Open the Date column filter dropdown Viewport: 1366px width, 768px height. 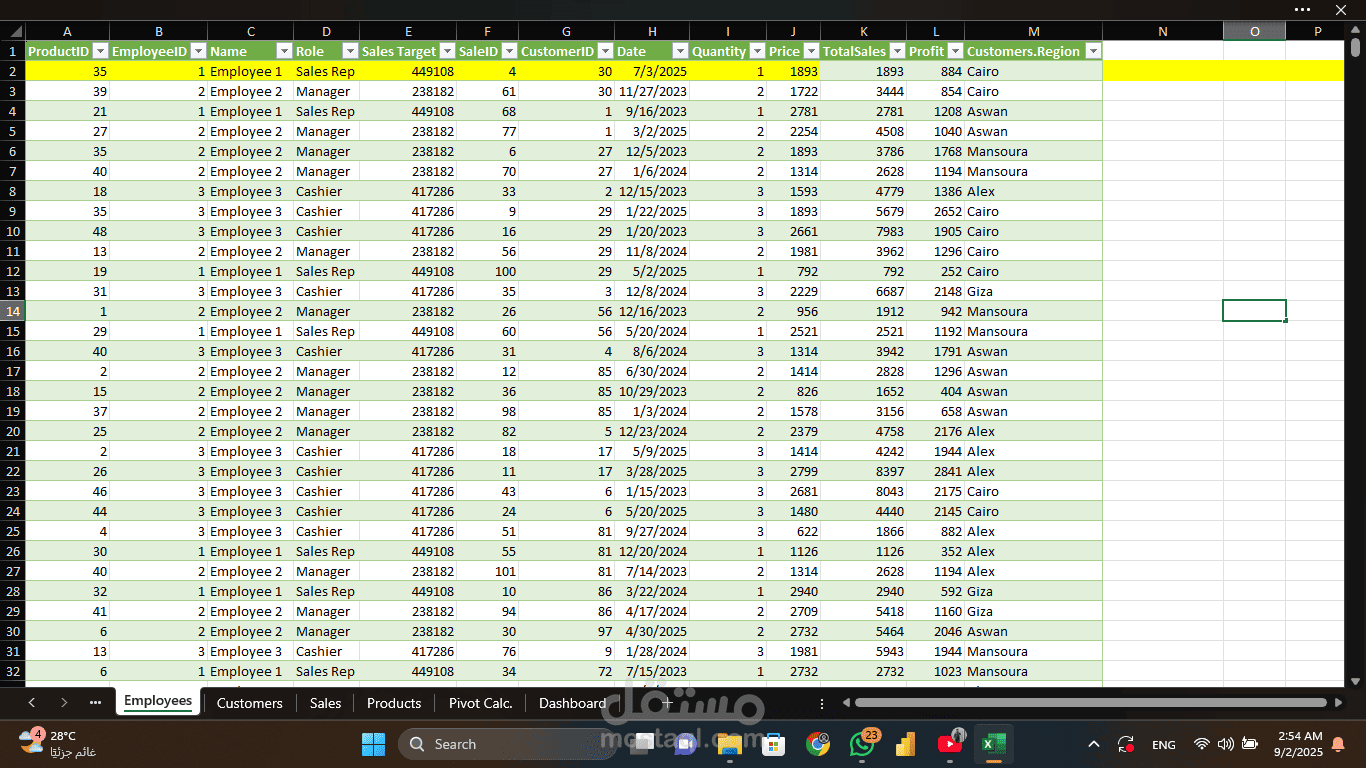(x=680, y=51)
